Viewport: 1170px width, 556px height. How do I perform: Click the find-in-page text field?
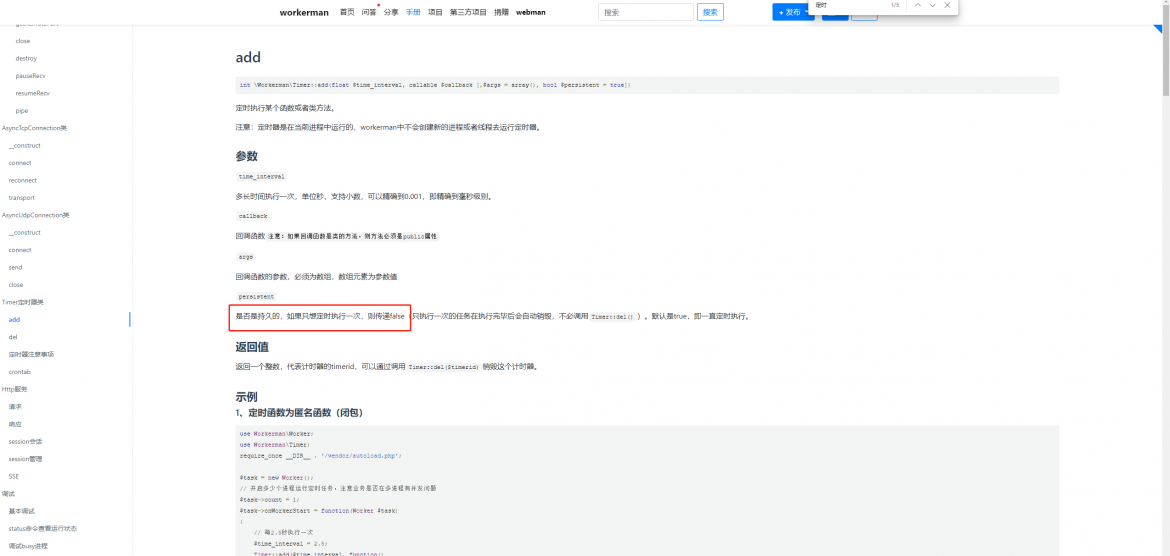(847, 5)
